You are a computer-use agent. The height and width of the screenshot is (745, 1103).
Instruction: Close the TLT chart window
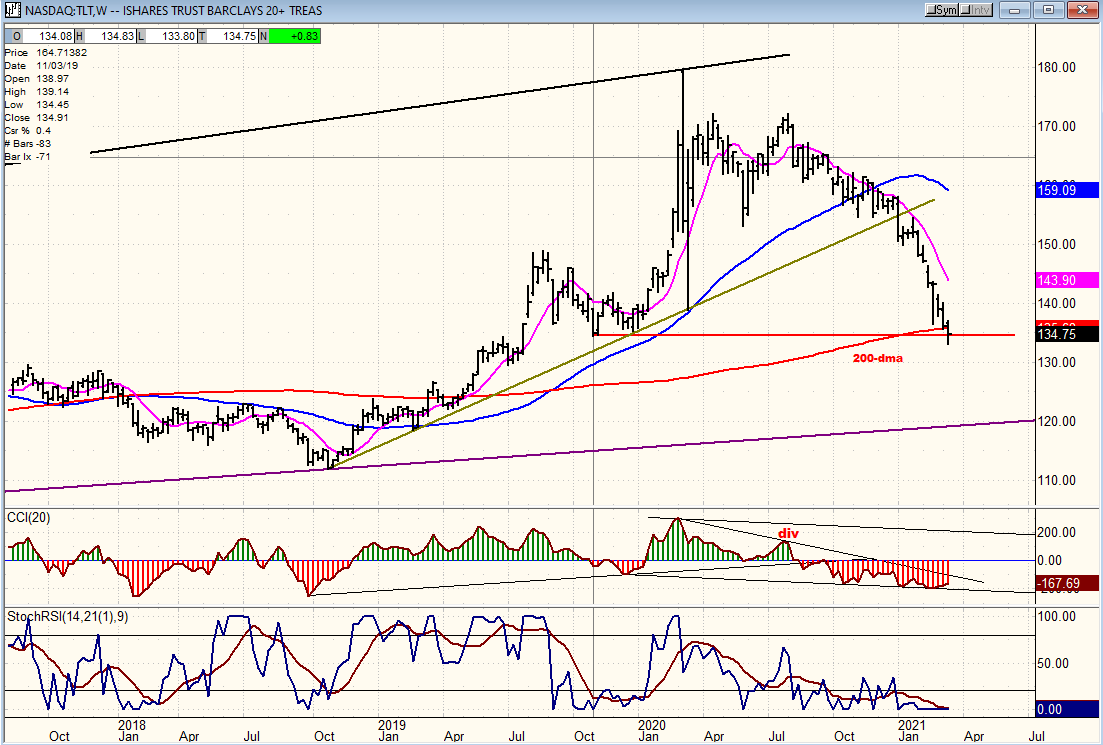point(1082,10)
